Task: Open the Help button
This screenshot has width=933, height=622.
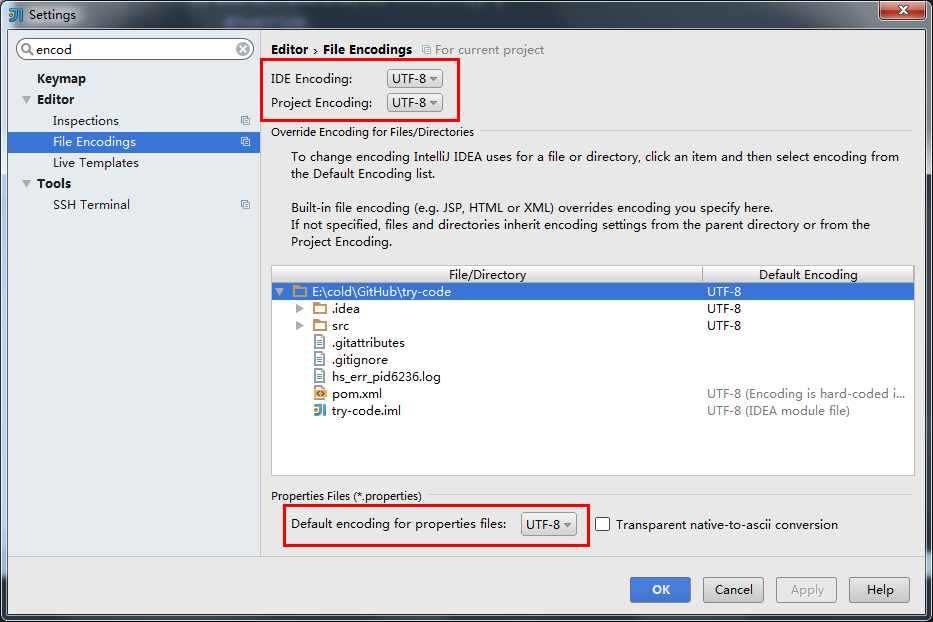Action: click(x=879, y=589)
